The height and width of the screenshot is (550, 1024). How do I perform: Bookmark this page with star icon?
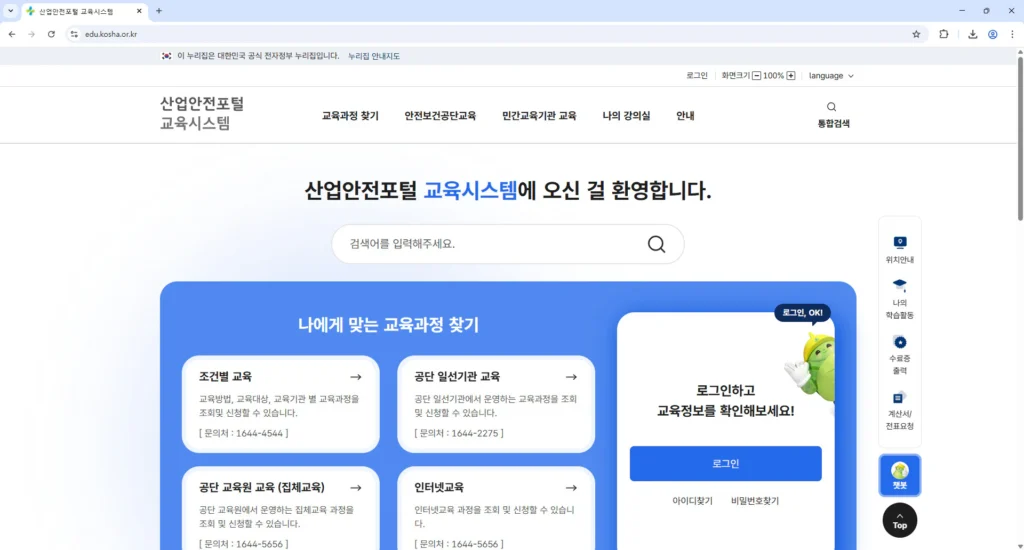click(916, 34)
